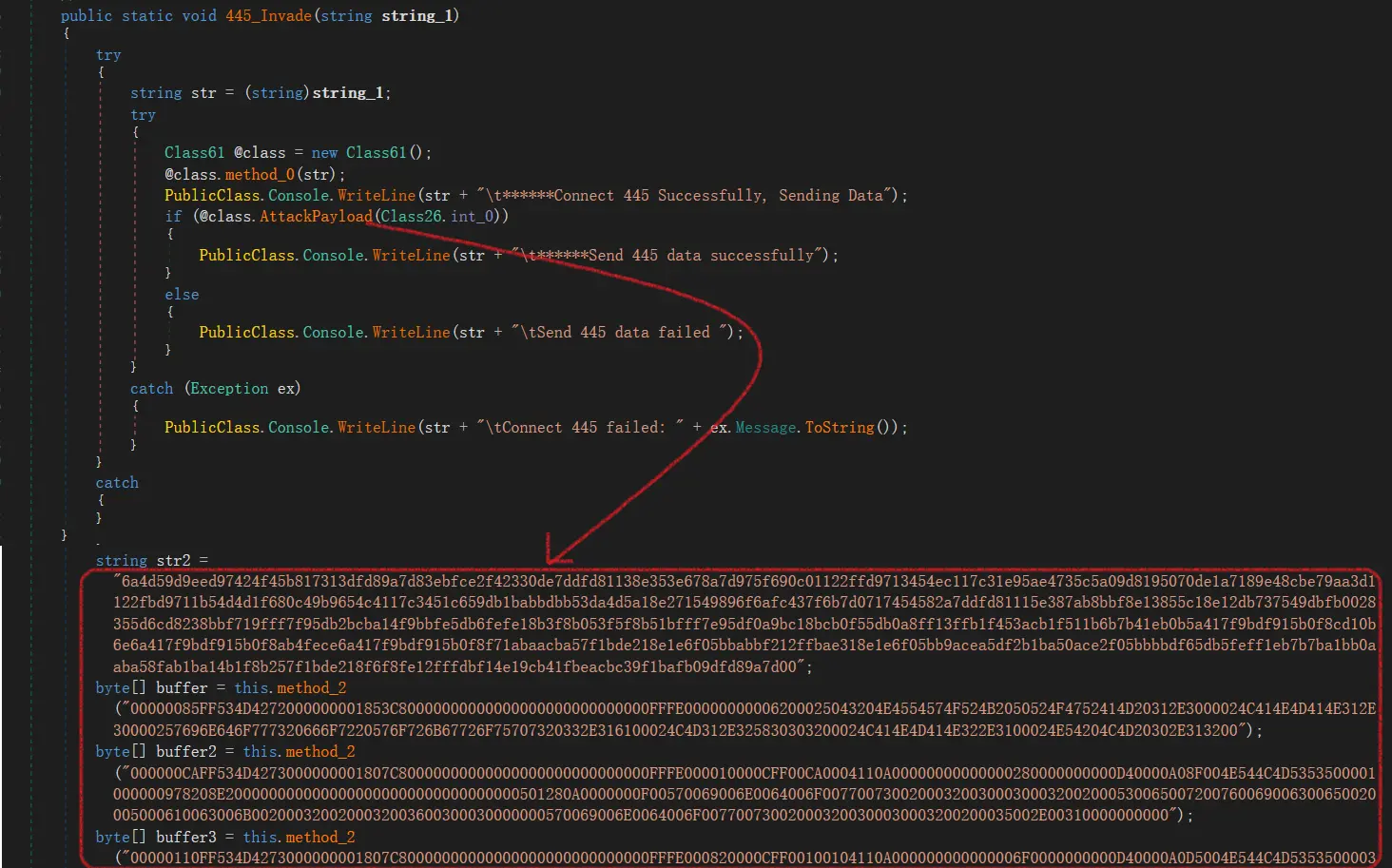This screenshot has height=868, width=1392.
Task: Click the 'buffer2' variable name
Action: coord(186,752)
